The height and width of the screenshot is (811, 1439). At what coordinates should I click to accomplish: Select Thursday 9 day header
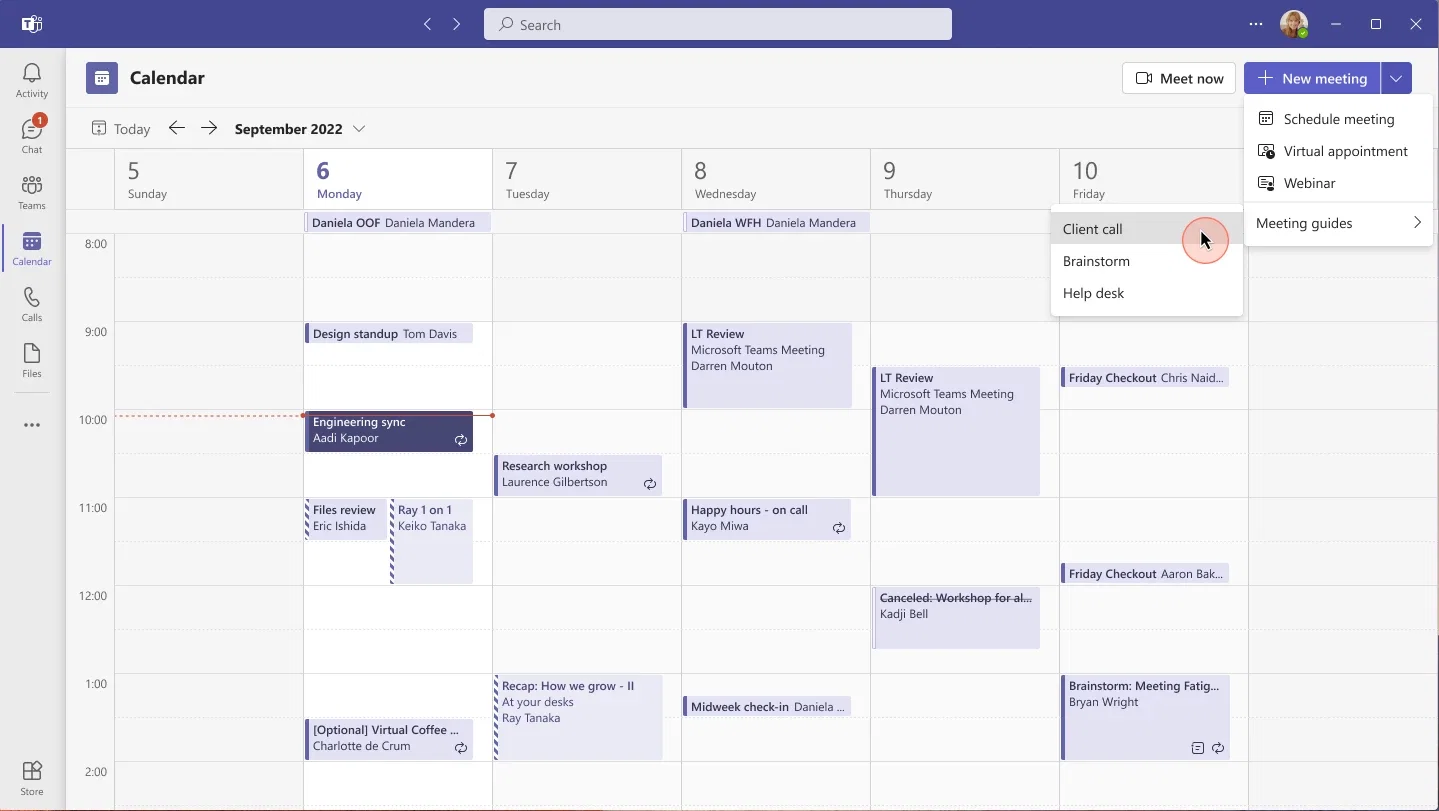click(x=965, y=180)
